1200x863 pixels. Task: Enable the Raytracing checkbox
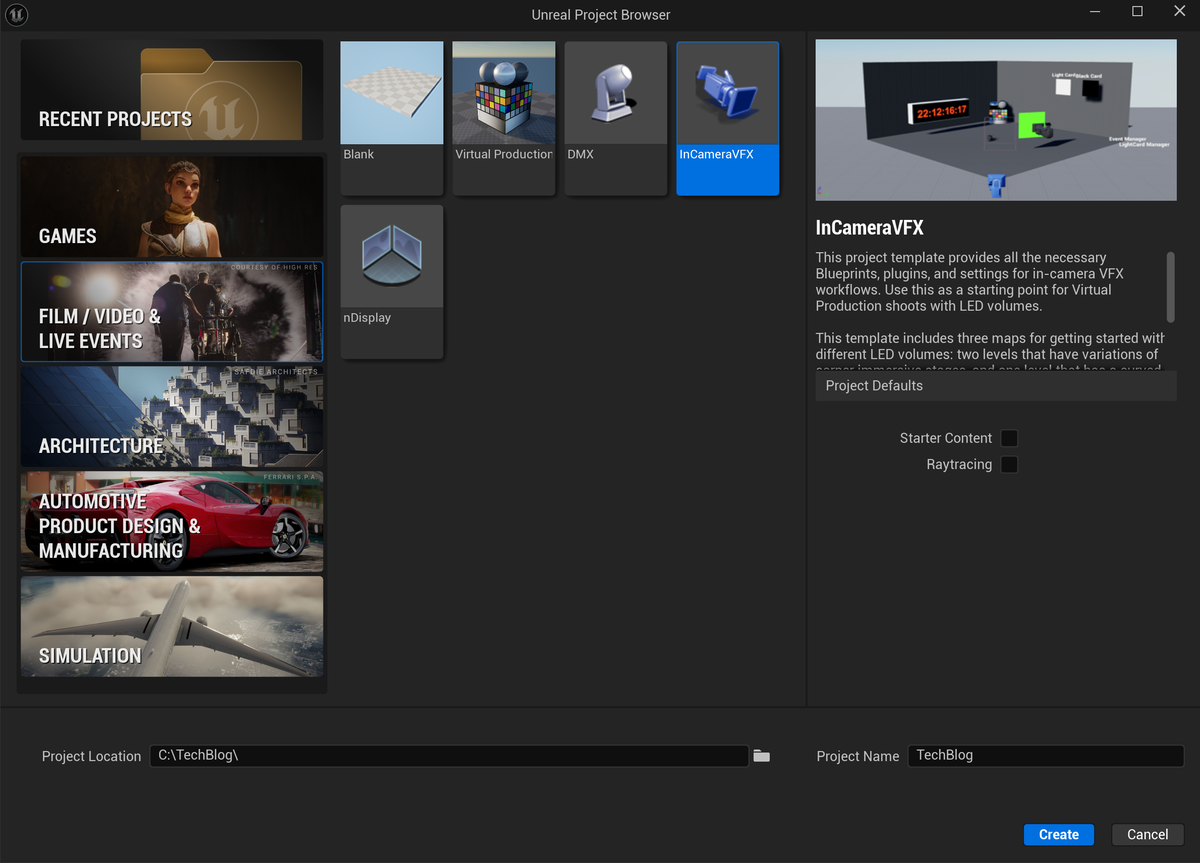[x=1010, y=464]
